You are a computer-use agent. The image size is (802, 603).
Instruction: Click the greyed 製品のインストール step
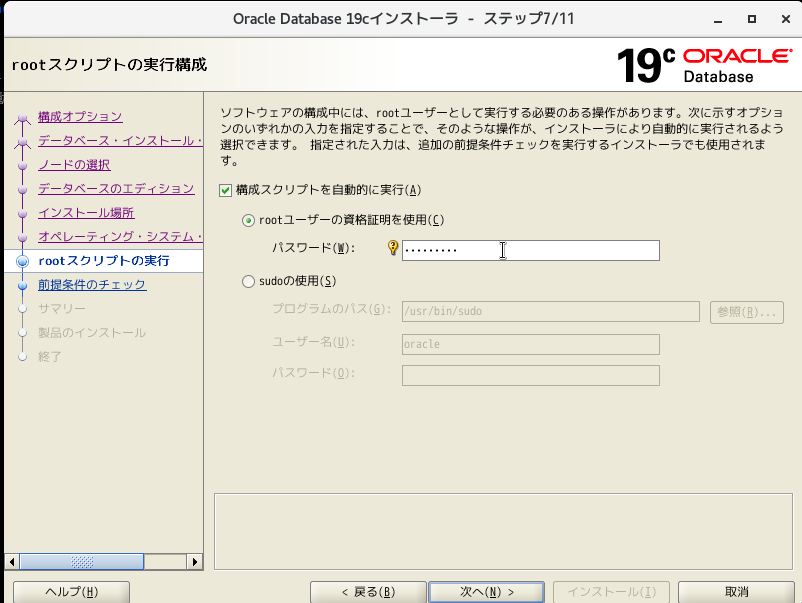click(x=92, y=332)
